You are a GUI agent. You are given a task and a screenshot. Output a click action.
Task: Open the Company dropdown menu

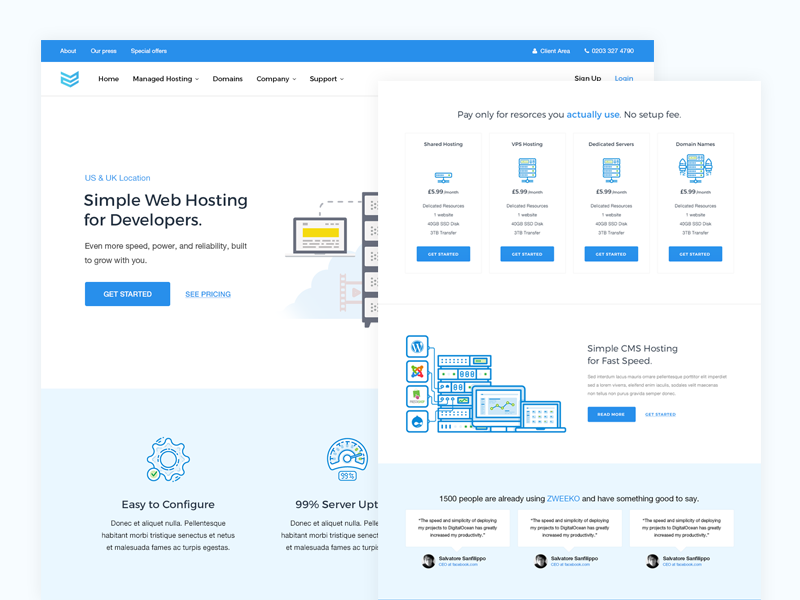click(276, 79)
